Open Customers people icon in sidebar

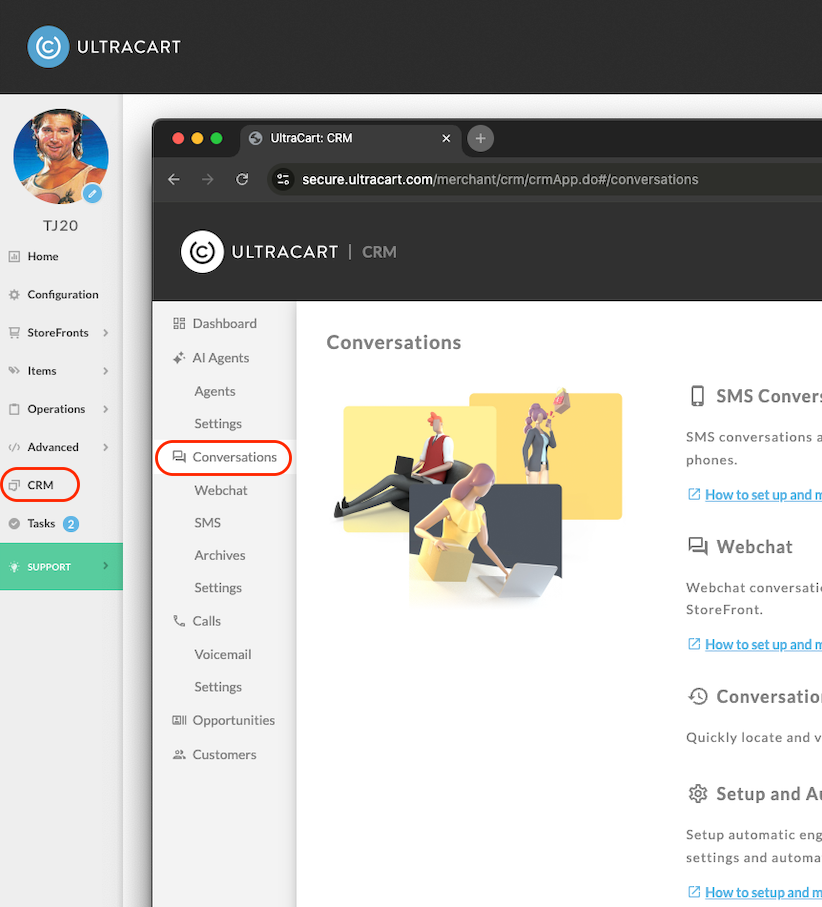[x=179, y=754]
